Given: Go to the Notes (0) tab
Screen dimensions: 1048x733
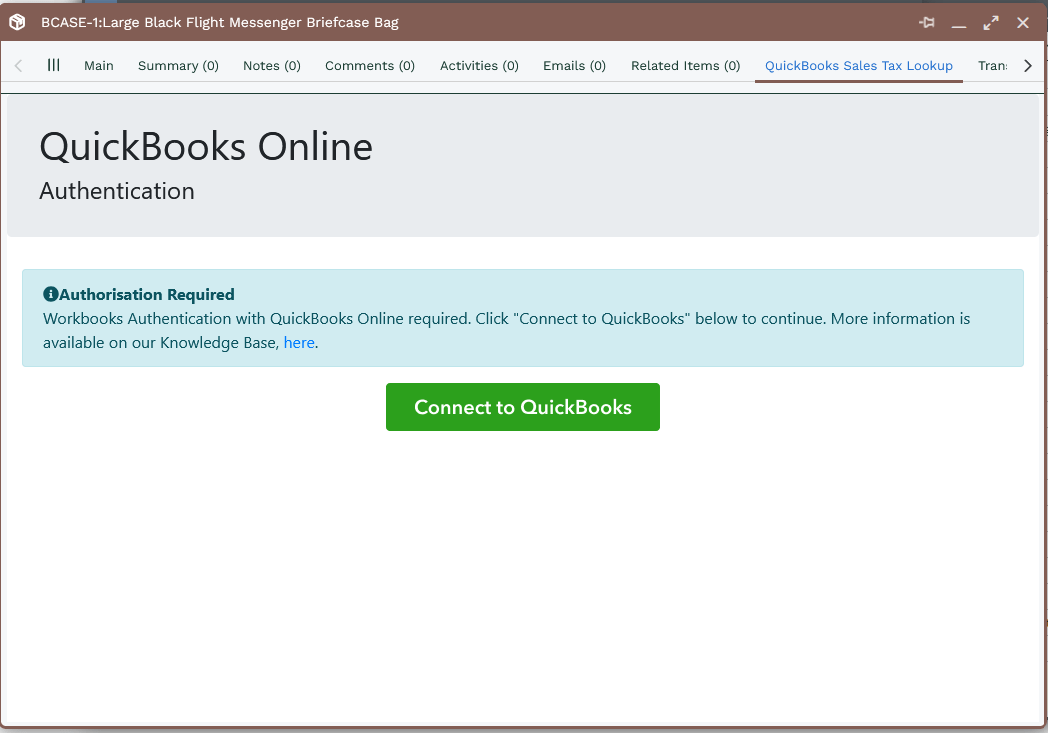Looking at the screenshot, I should (x=271, y=66).
